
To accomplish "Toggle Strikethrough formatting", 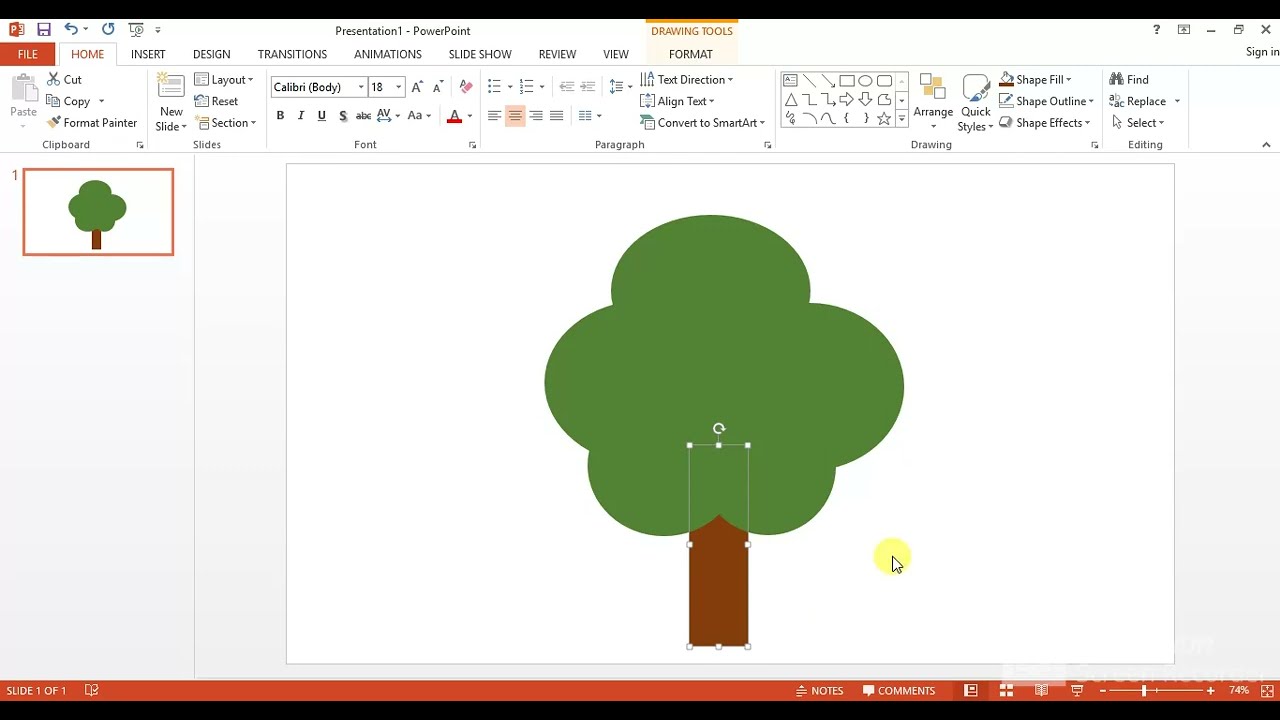I will 364,116.
